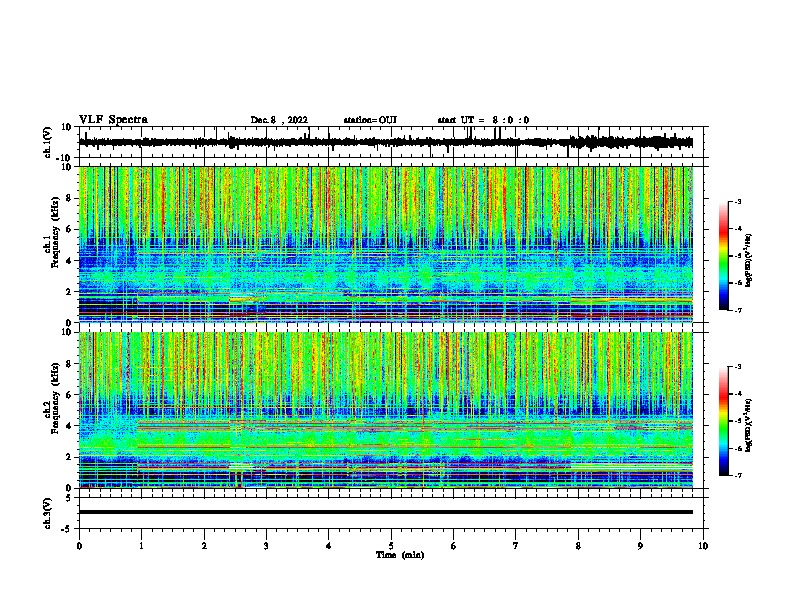This screenshot has height=612, width=792.
Task: Click the "-5" tick on ch.3(V) axis
Action: 67,529
